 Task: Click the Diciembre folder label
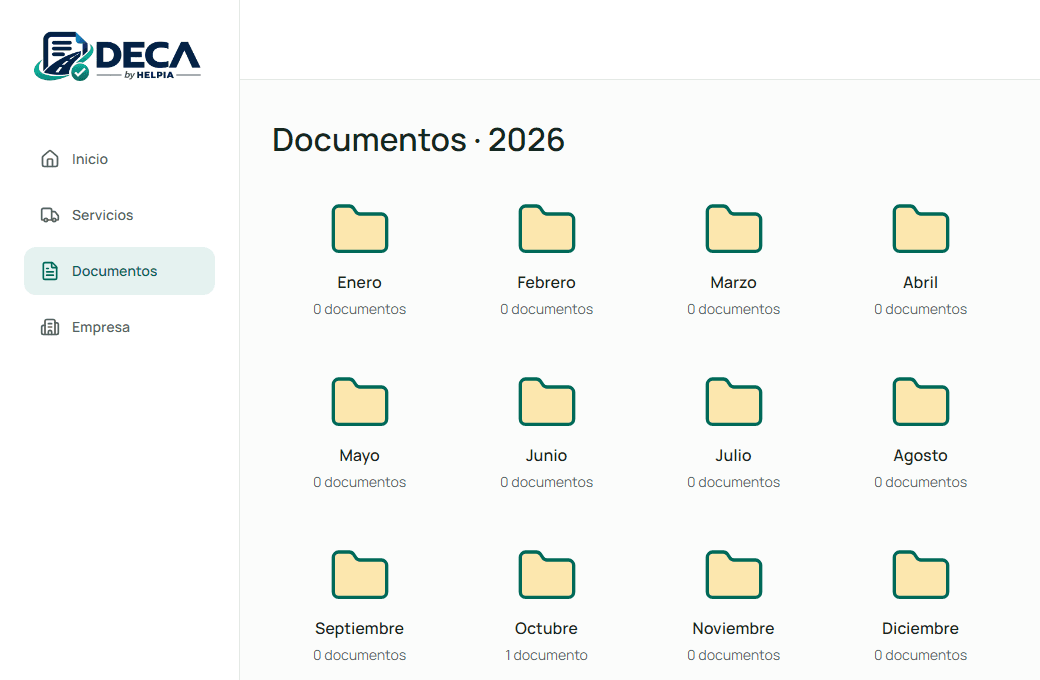point(921,628)
